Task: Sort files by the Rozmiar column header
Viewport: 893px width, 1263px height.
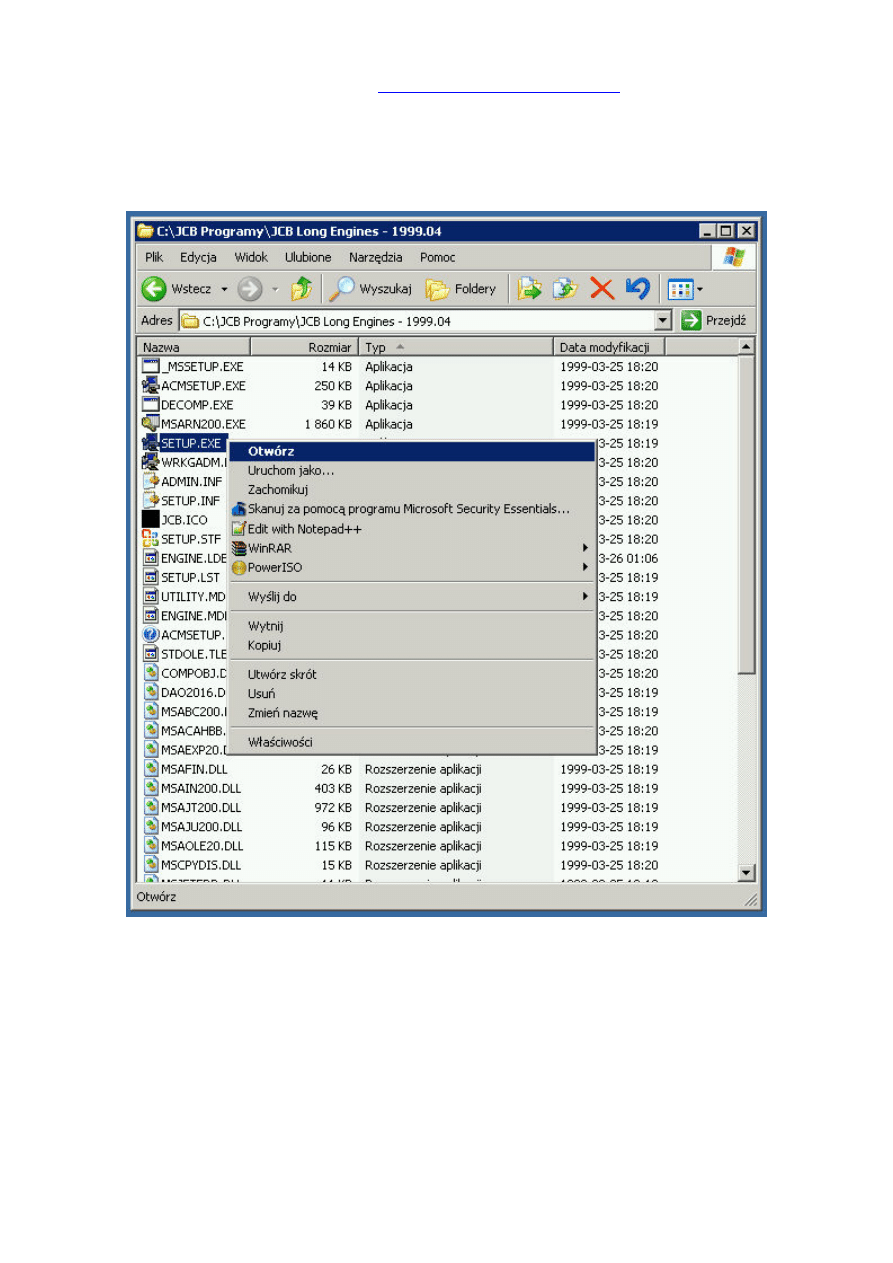Action: click(304, 347)
